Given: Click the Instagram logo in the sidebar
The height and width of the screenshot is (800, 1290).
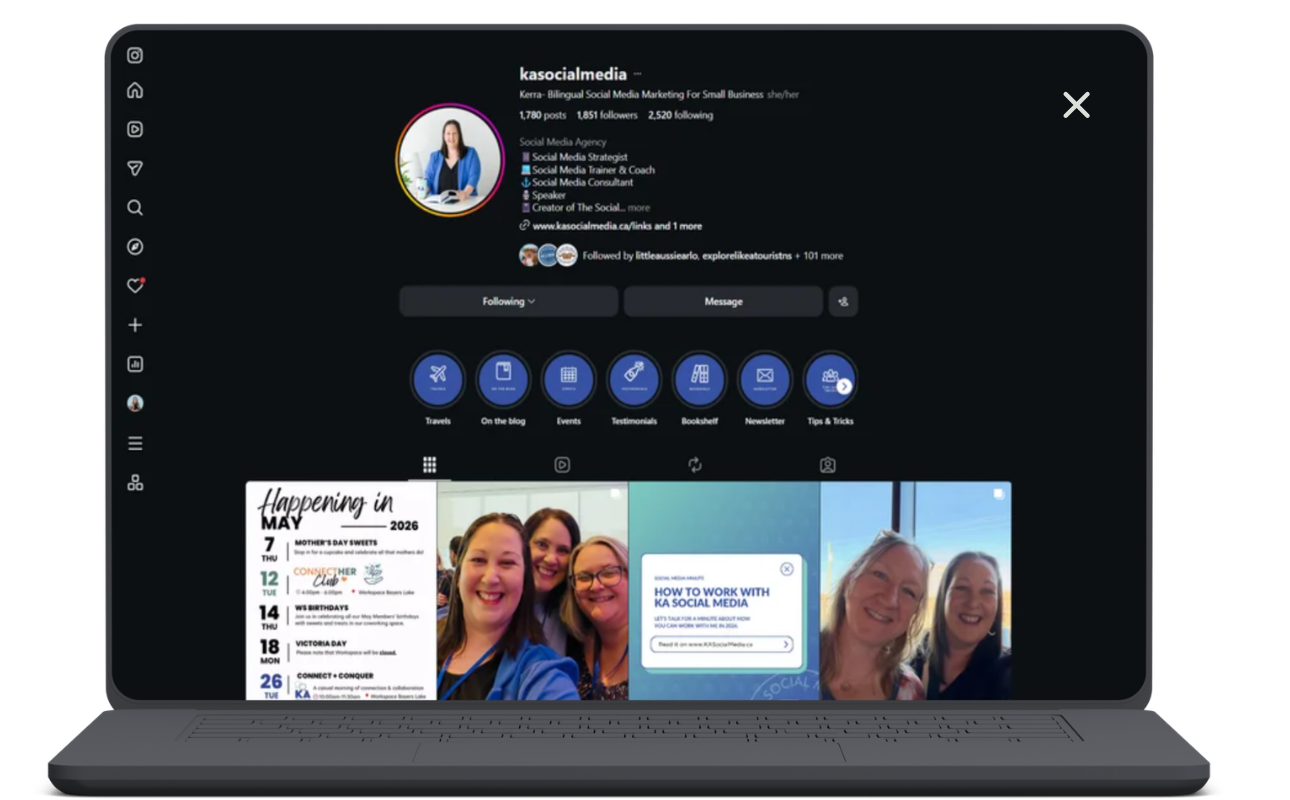Looking at the screenshot, I should pos(135,56).
